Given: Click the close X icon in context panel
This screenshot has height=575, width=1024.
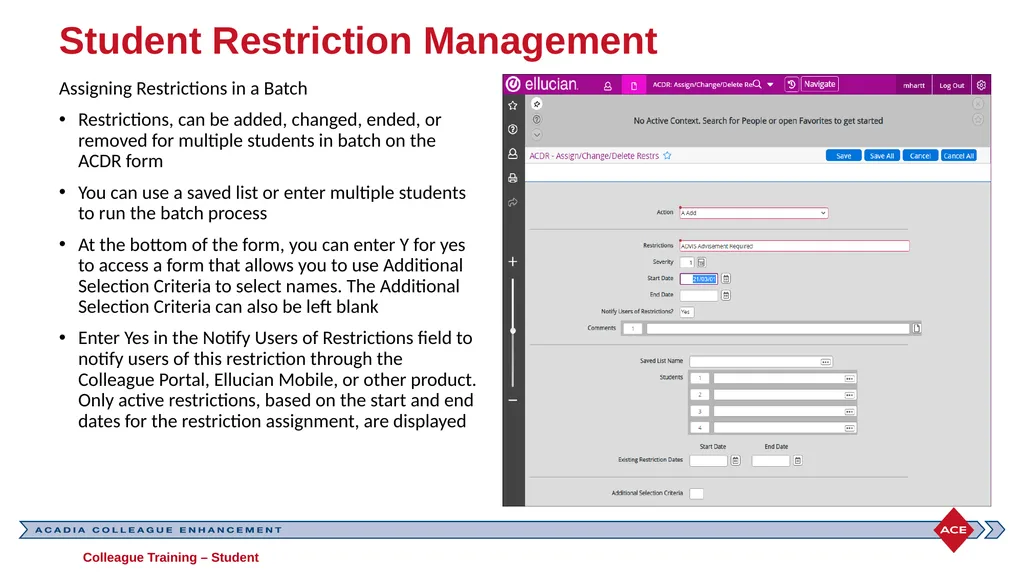Looking at the screenshot, I should click(978, 104).
